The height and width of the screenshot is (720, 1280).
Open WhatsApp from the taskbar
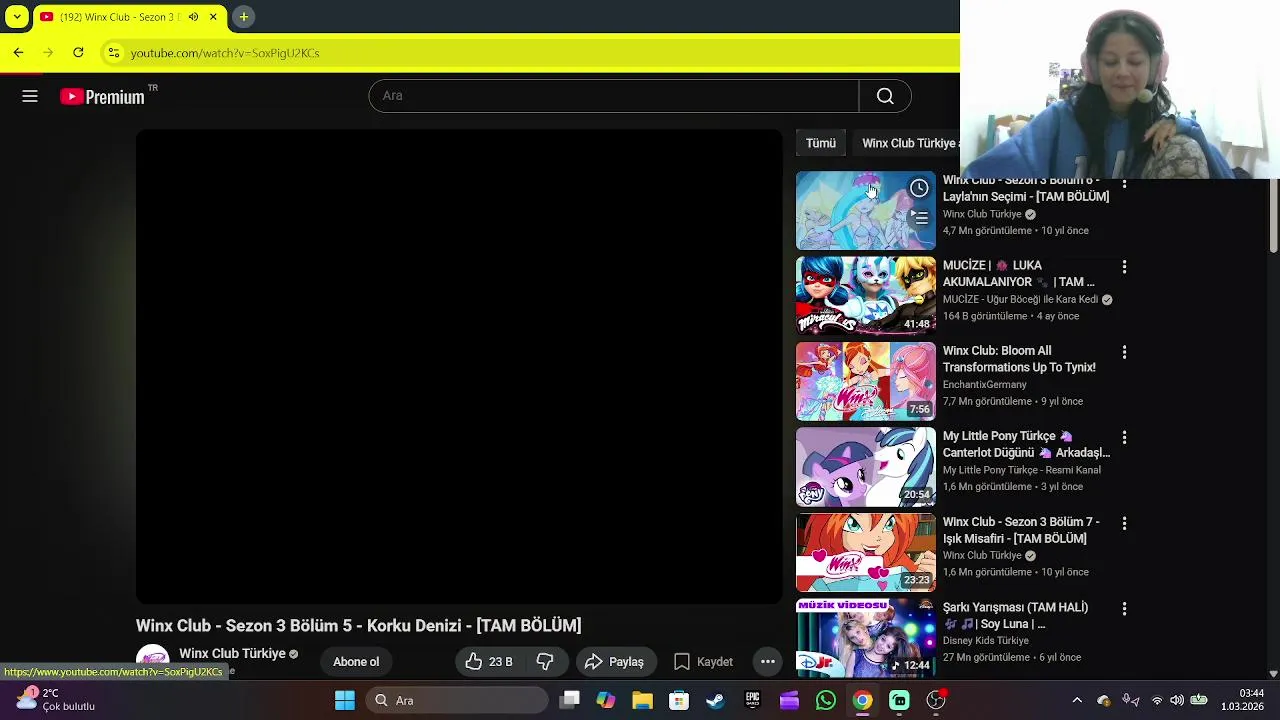pyautogui.click(x=826, y=701)
